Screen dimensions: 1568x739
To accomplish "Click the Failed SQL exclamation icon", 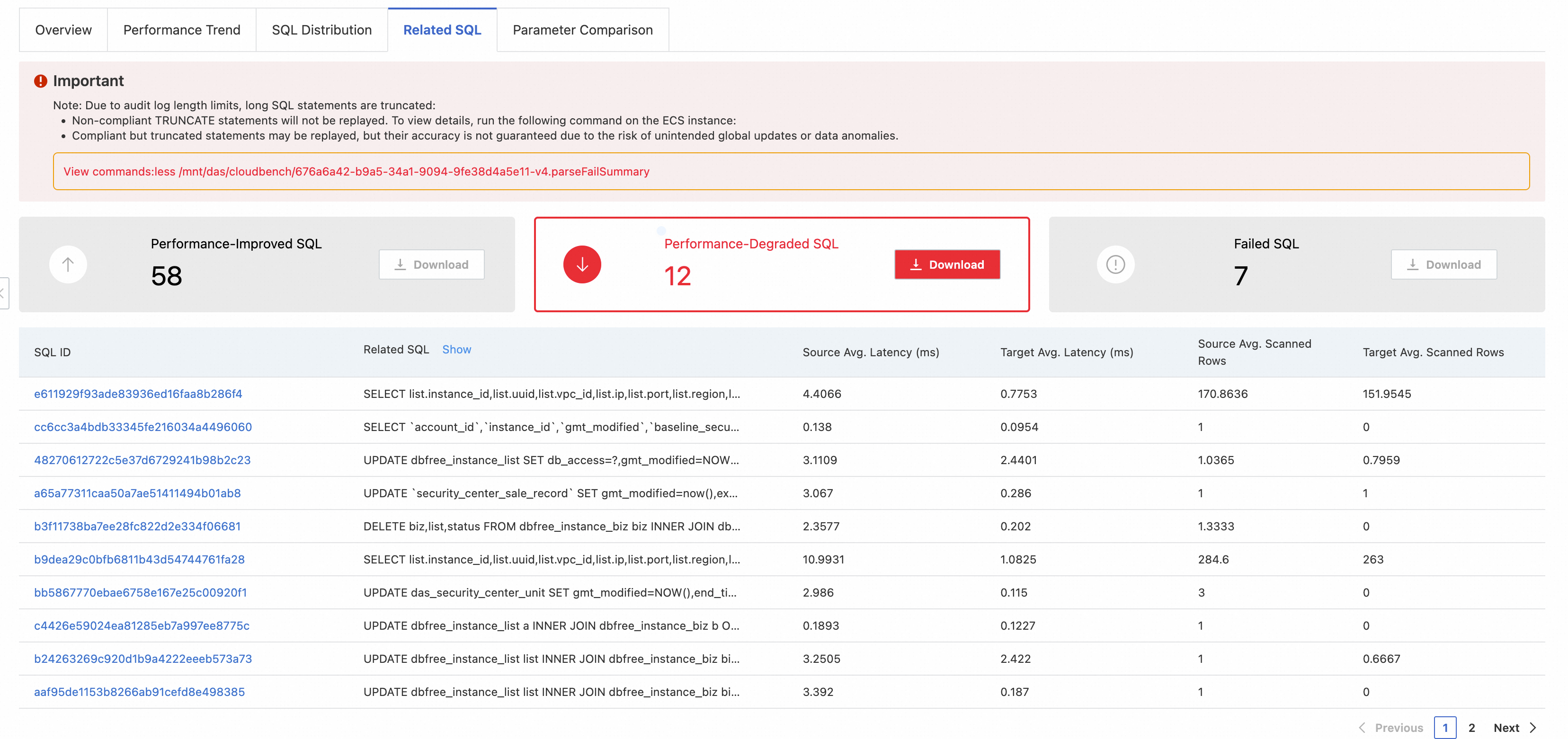I will coord(1115,264).
